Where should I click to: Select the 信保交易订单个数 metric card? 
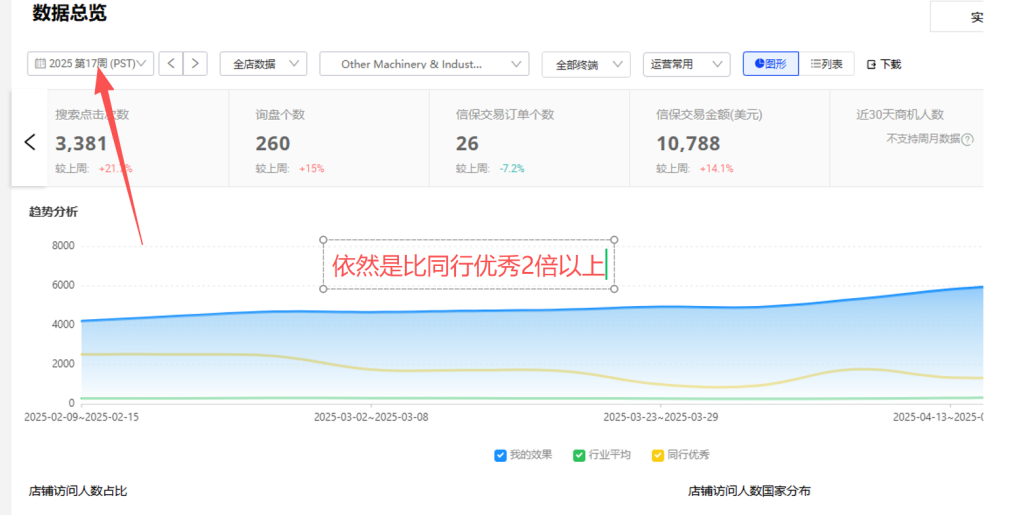click(x=528, y=139)
